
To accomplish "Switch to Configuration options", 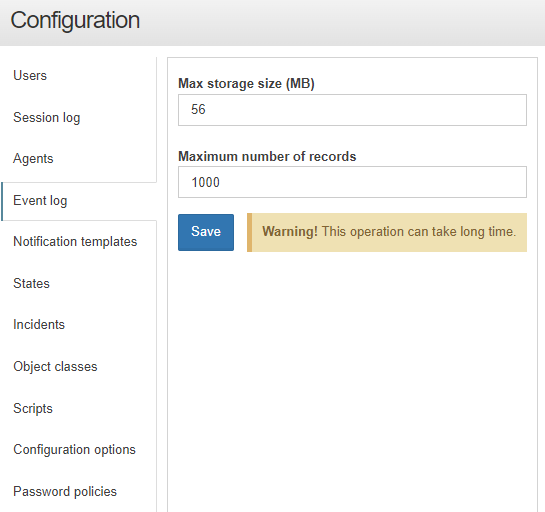I will [74, 449].
